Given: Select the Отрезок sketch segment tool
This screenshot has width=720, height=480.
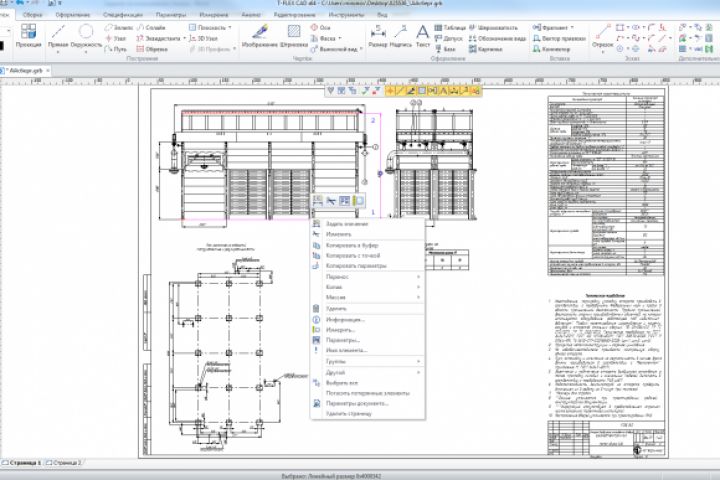Looking at the screenshot, I should pos(602,37).
